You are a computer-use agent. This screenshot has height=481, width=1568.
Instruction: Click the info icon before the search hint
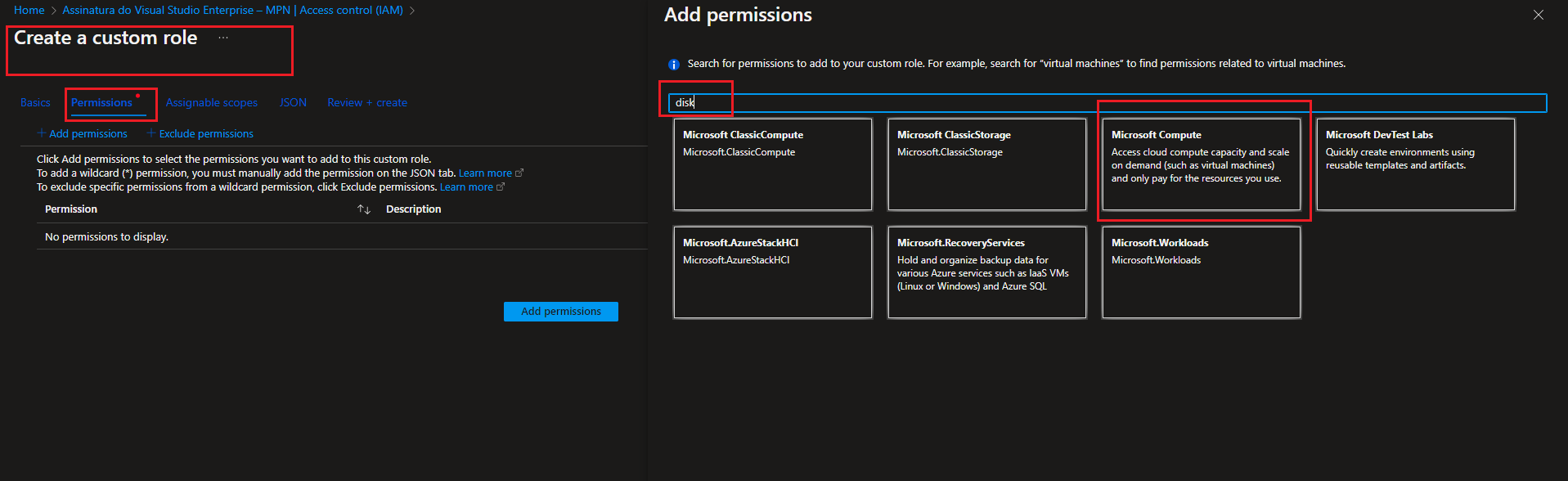(673, 64)
